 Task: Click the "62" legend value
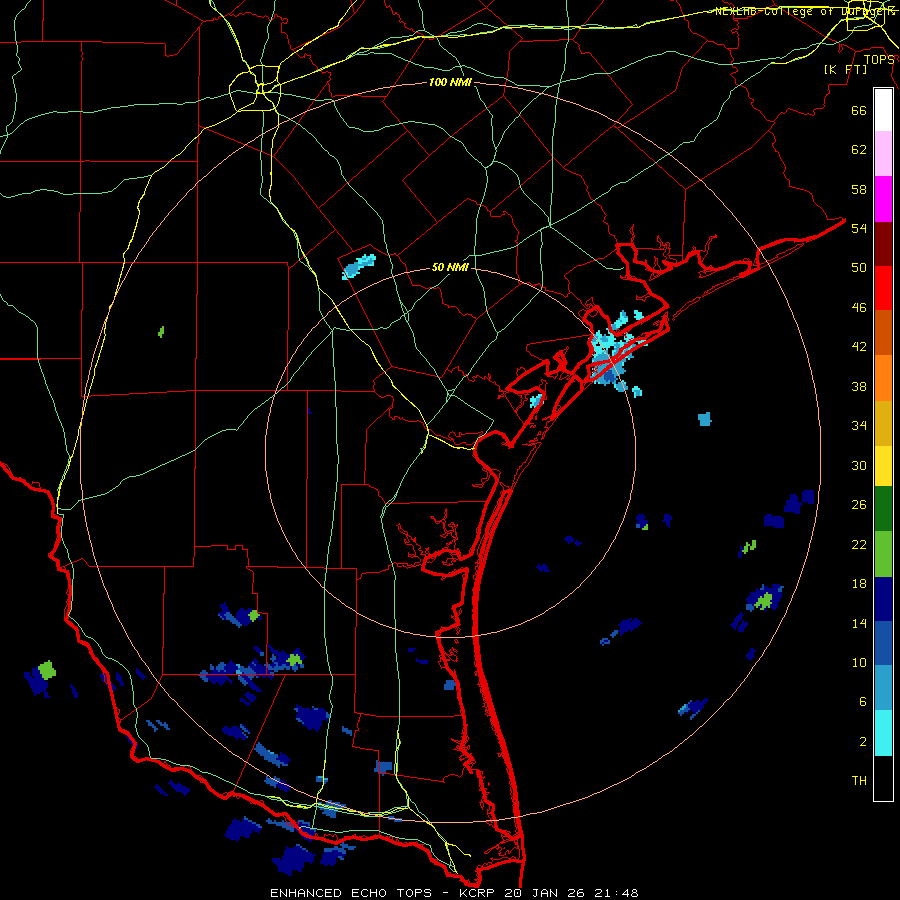pos(859,149)
